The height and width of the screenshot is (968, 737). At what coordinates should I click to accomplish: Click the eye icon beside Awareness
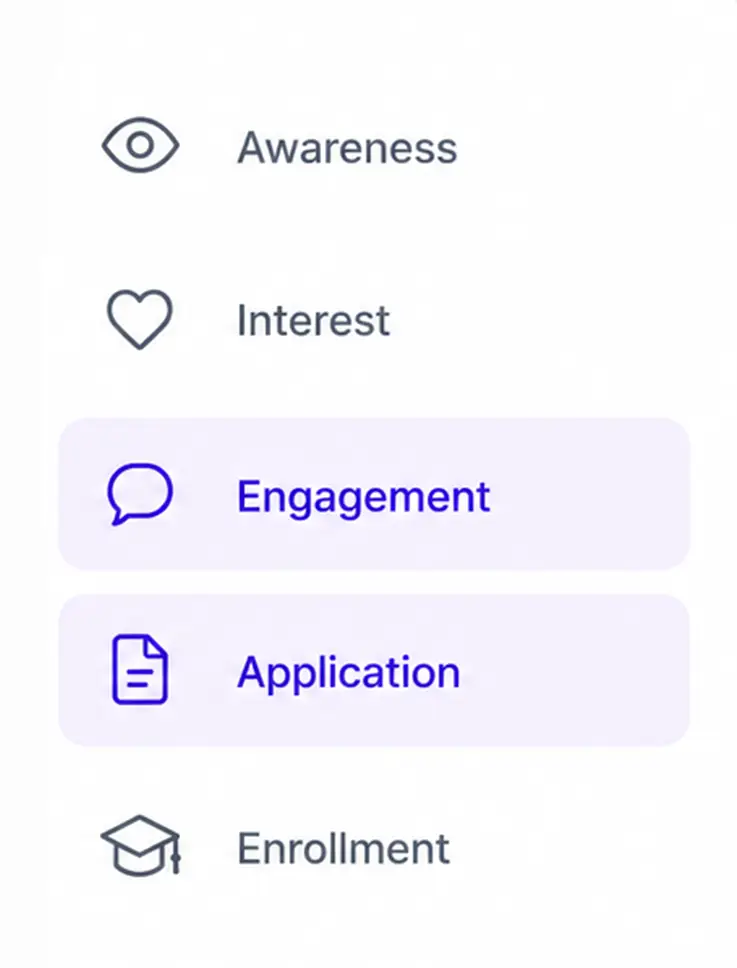[140, 145]
